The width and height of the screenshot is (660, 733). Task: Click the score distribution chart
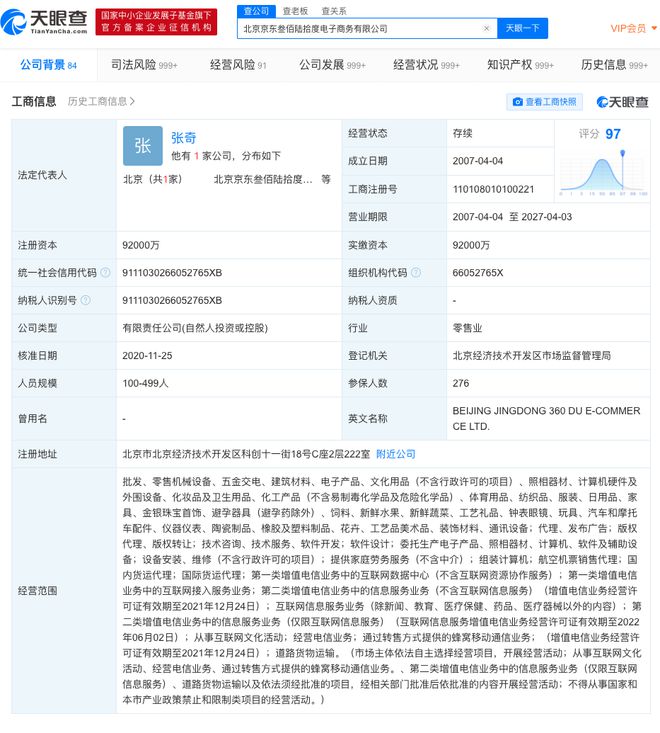pyautogui.click(x=598, y=172)
